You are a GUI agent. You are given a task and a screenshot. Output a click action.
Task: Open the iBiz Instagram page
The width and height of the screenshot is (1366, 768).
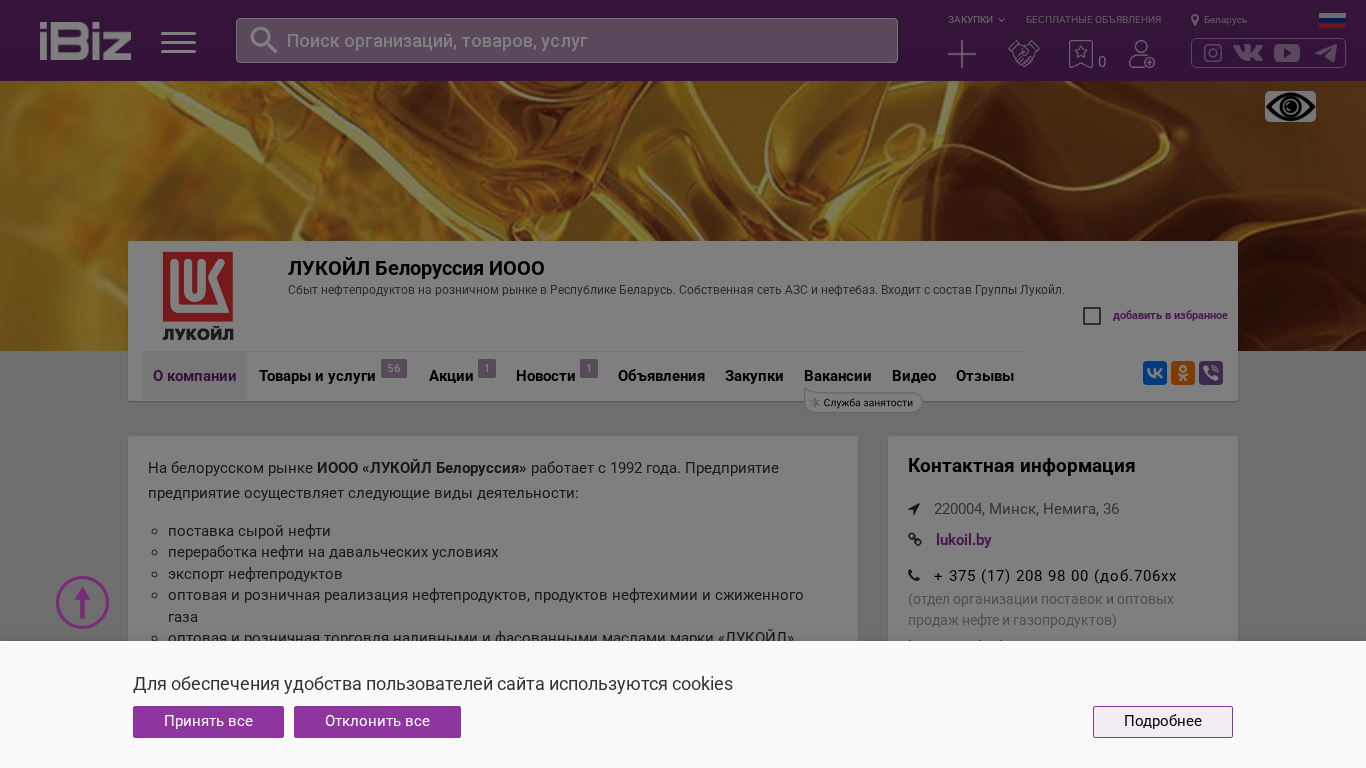point(1213,53)
